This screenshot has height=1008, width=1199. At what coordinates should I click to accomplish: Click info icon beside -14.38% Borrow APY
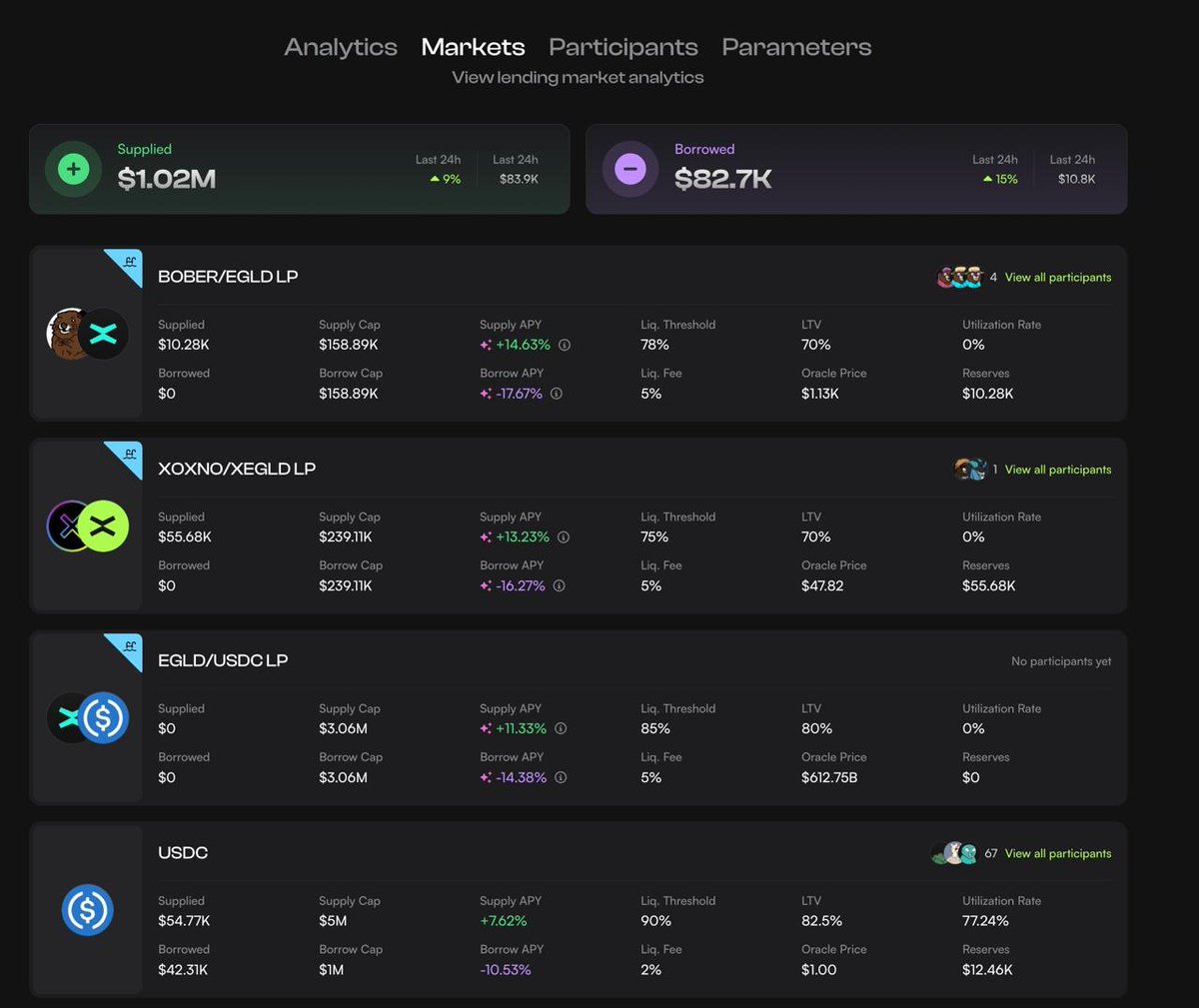(x=561, y=777)
